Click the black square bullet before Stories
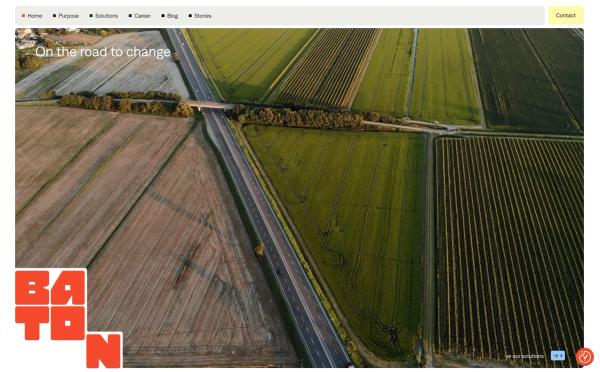 point(190,16)
